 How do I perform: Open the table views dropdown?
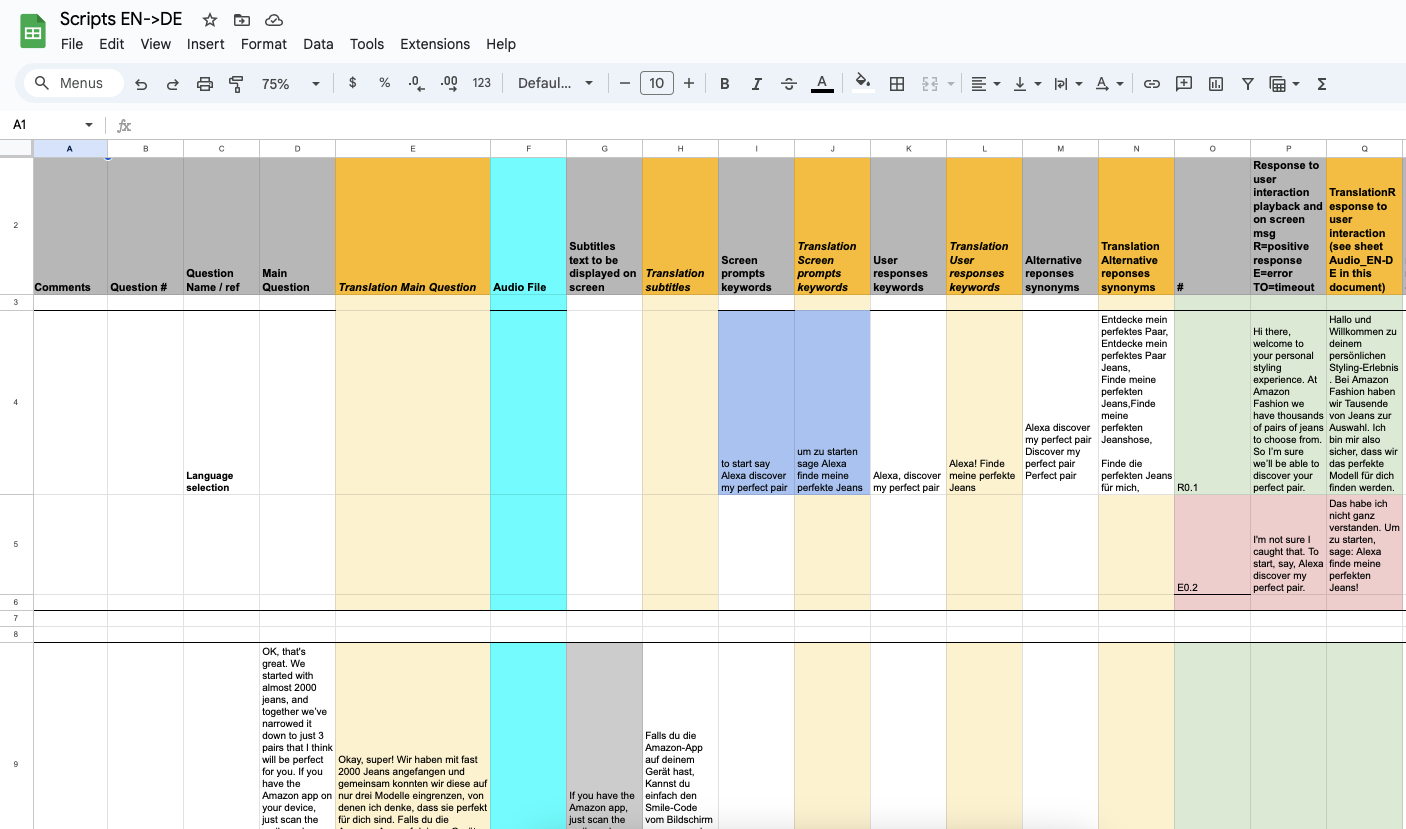[x=1284, y=84]
